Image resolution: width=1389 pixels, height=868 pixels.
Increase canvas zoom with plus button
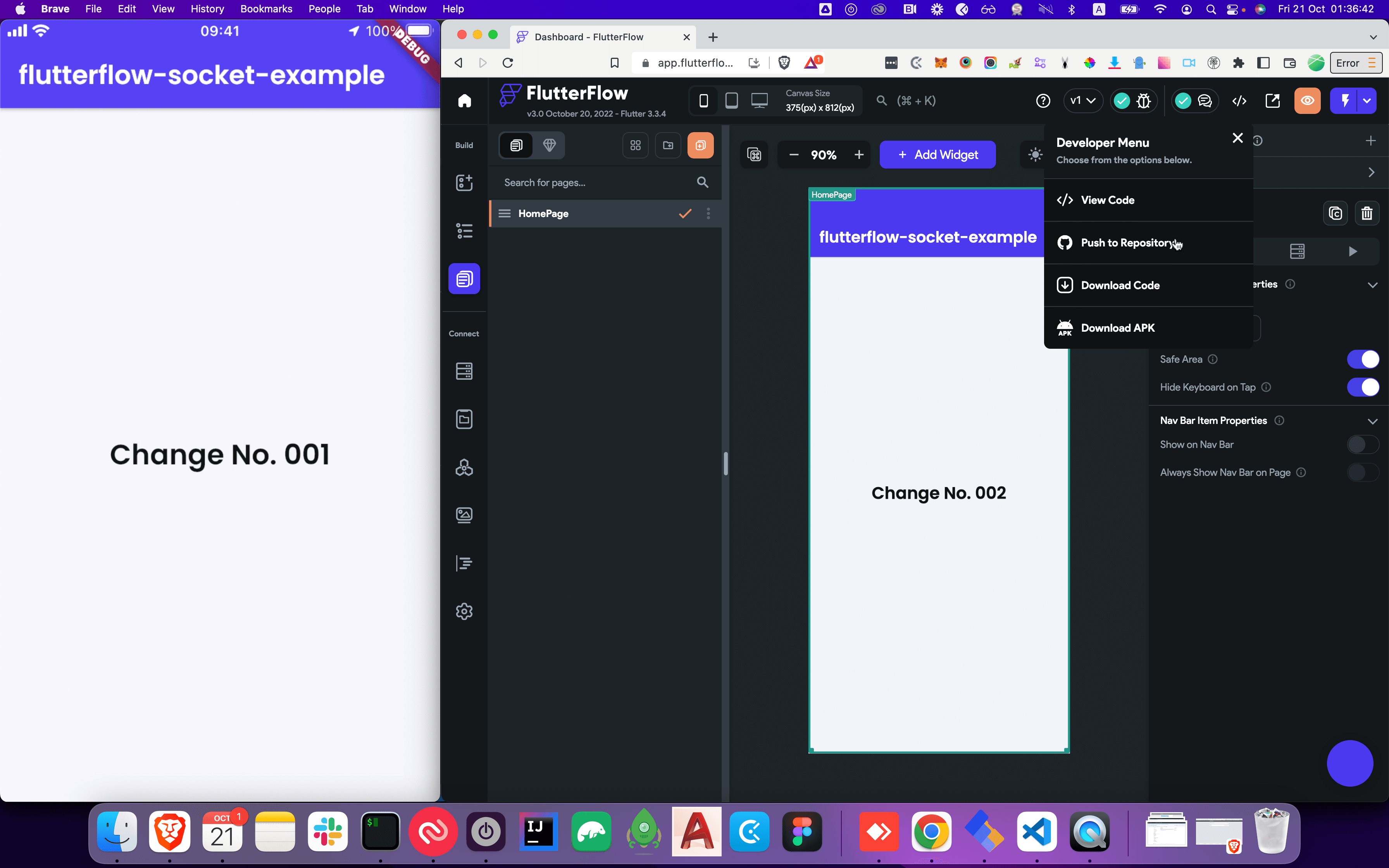tap(859, 155)
